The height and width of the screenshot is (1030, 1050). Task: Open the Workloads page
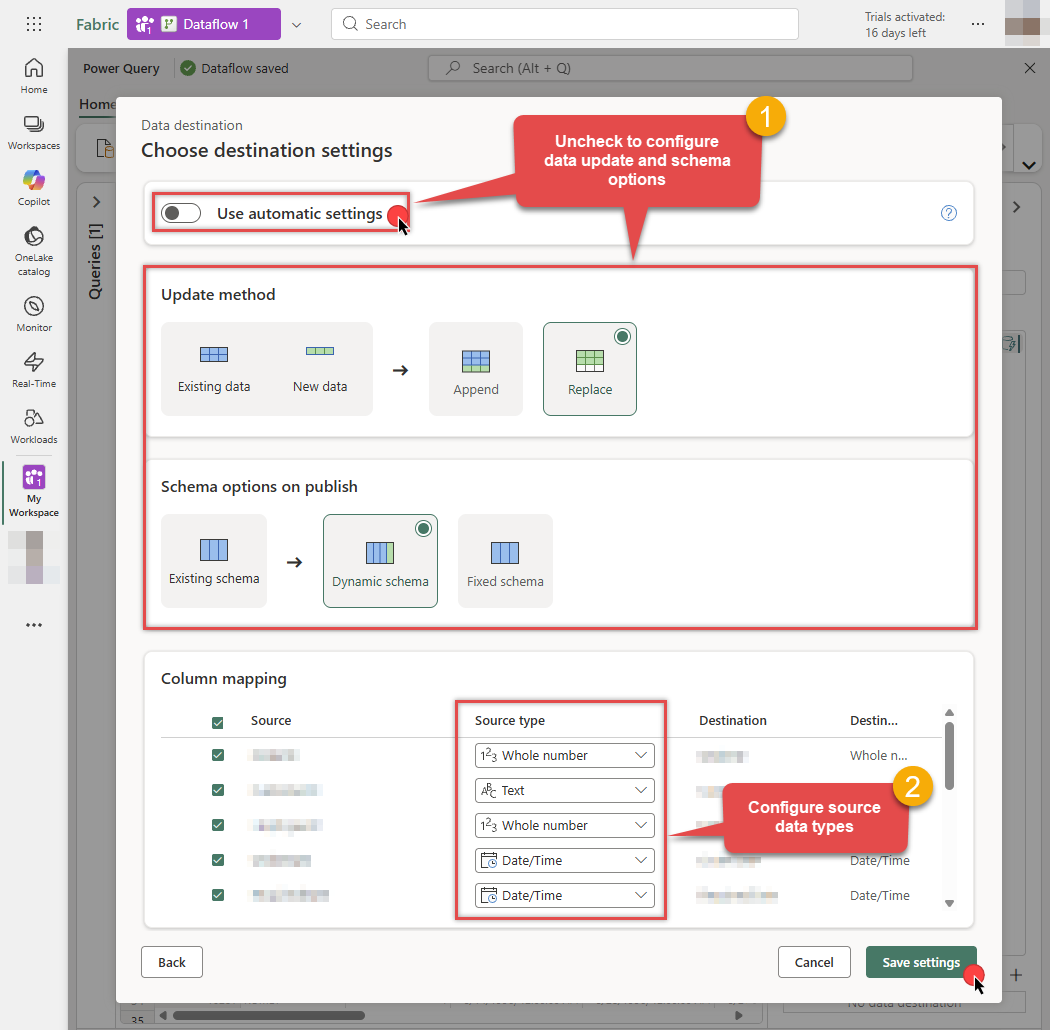pyautogui.click(x=33, y=423)
